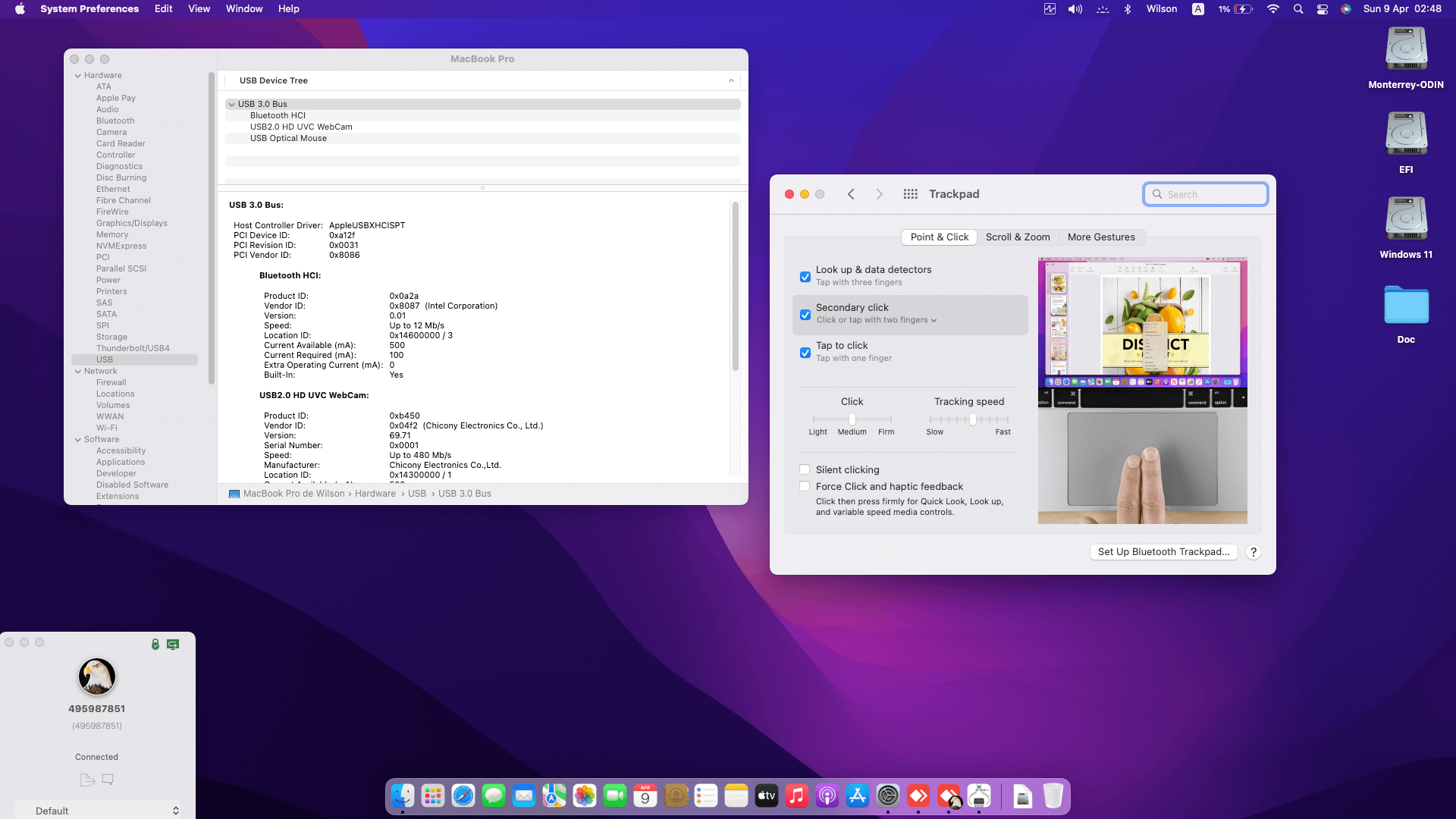Enable Silent clicking
Screen dimensions: 1456x819
click(x=805, y=469)
